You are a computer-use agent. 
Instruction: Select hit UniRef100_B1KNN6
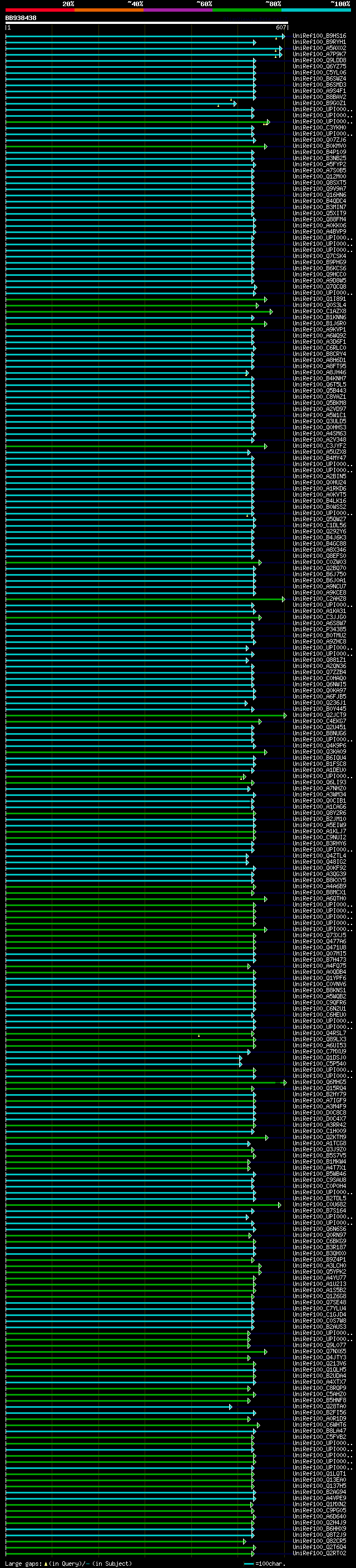[319, 317]
